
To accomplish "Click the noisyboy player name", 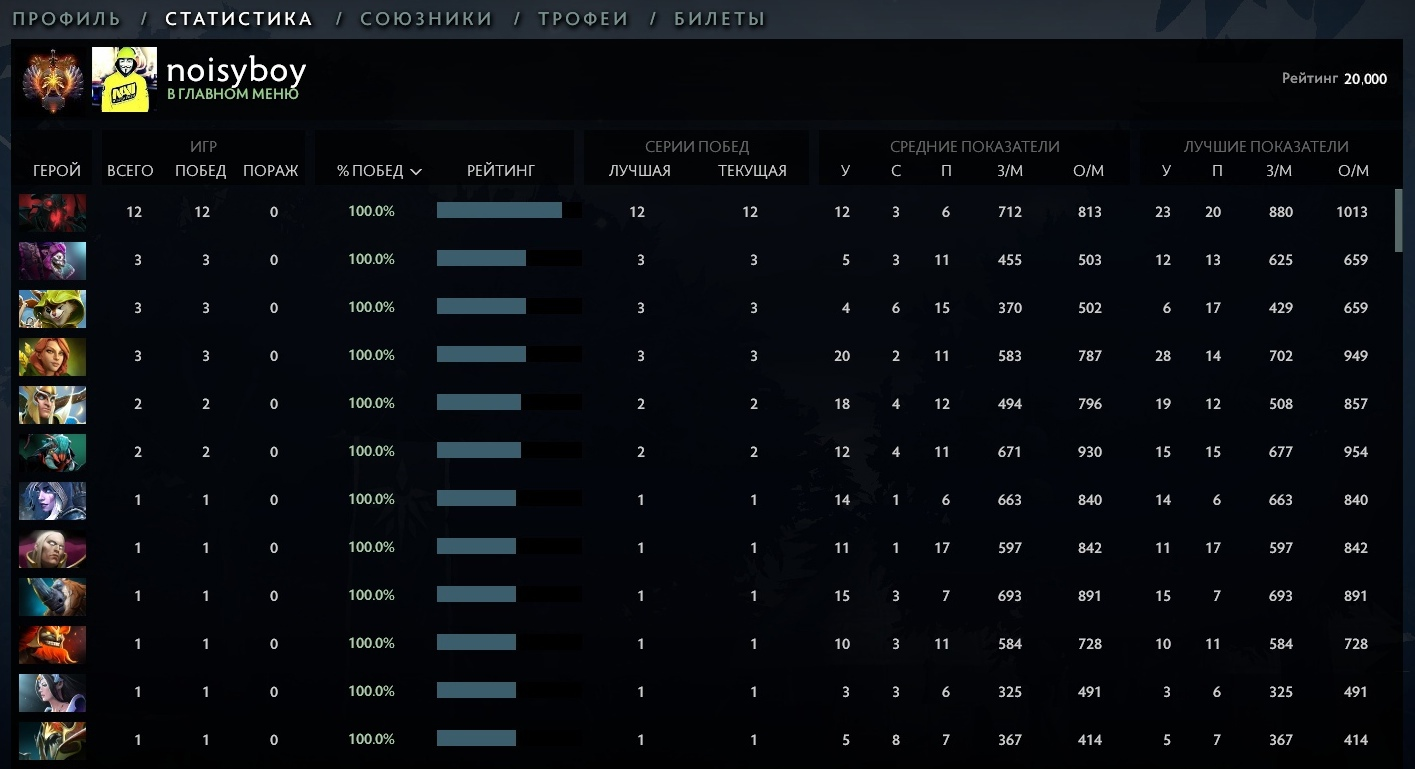I will coord(236,71).
